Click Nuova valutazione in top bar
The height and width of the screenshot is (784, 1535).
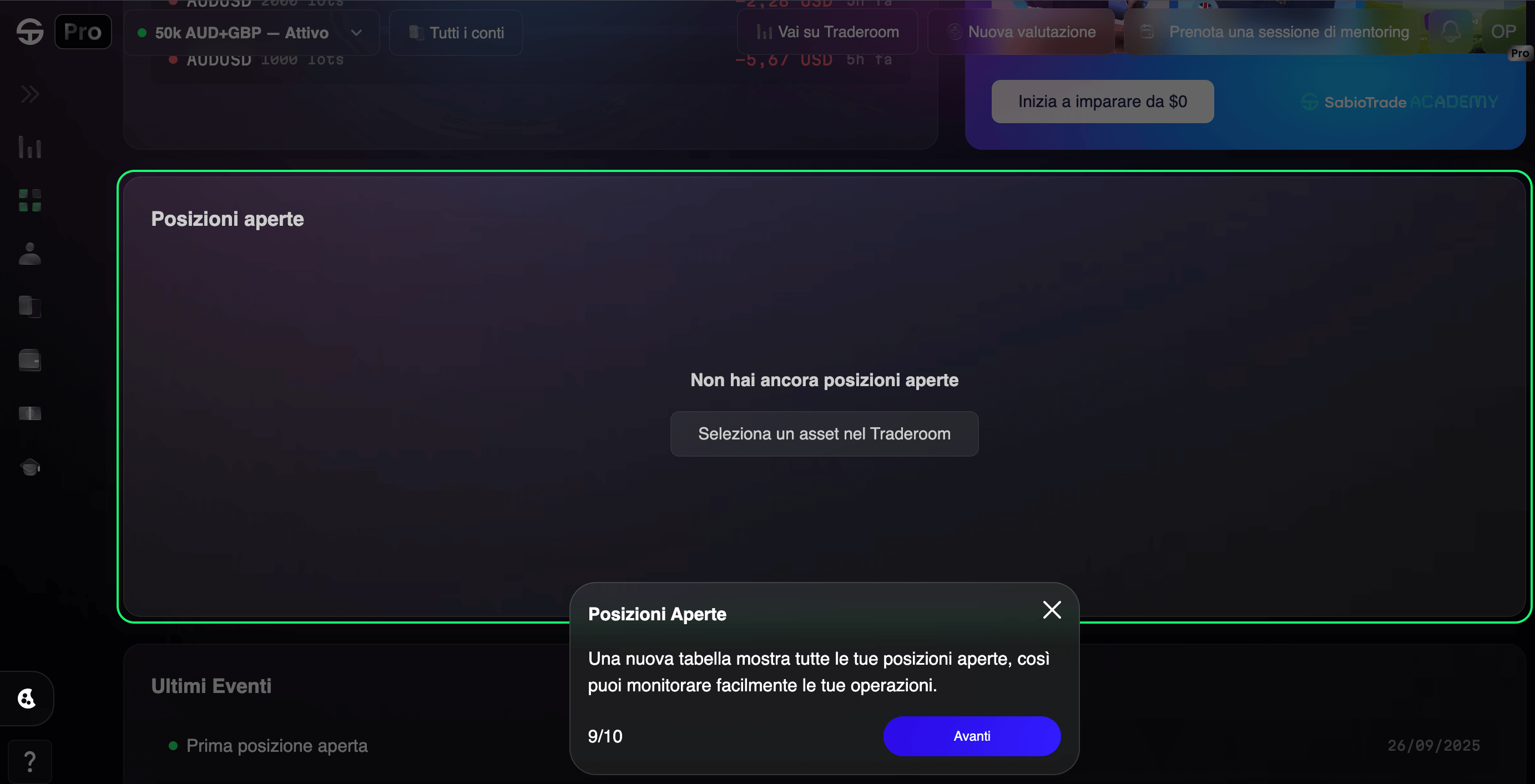pyautogui.click(x=1021, y=32)
